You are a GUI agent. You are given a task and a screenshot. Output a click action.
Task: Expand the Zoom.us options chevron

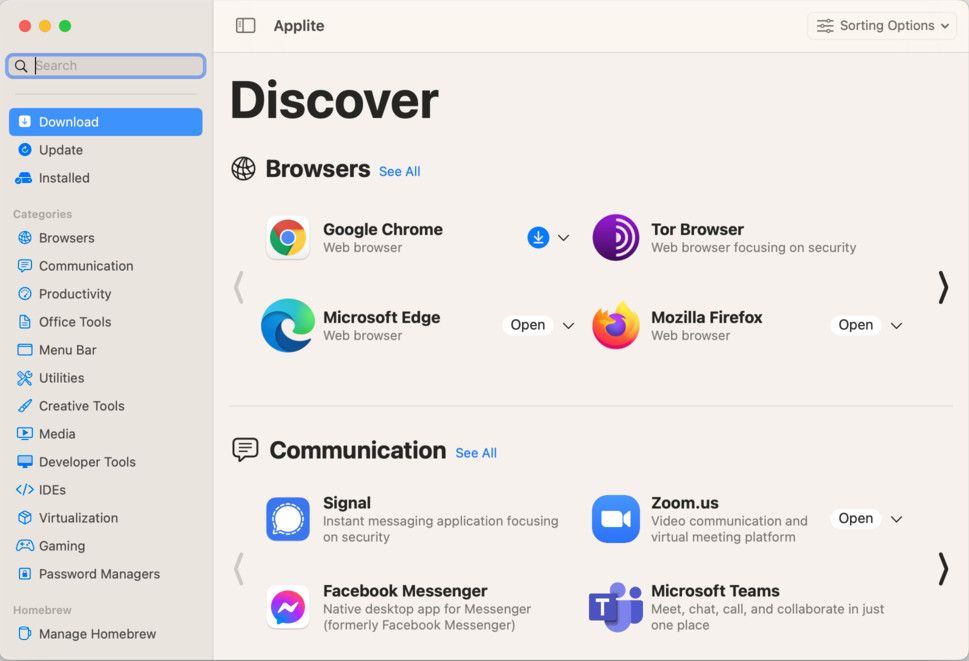pyautogui.click(x=897, y=519)
